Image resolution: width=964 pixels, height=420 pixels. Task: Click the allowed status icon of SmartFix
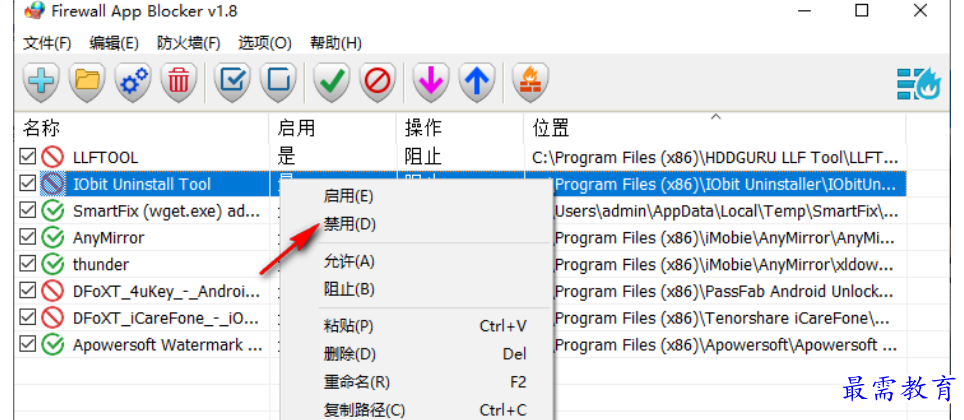point(53,211)
